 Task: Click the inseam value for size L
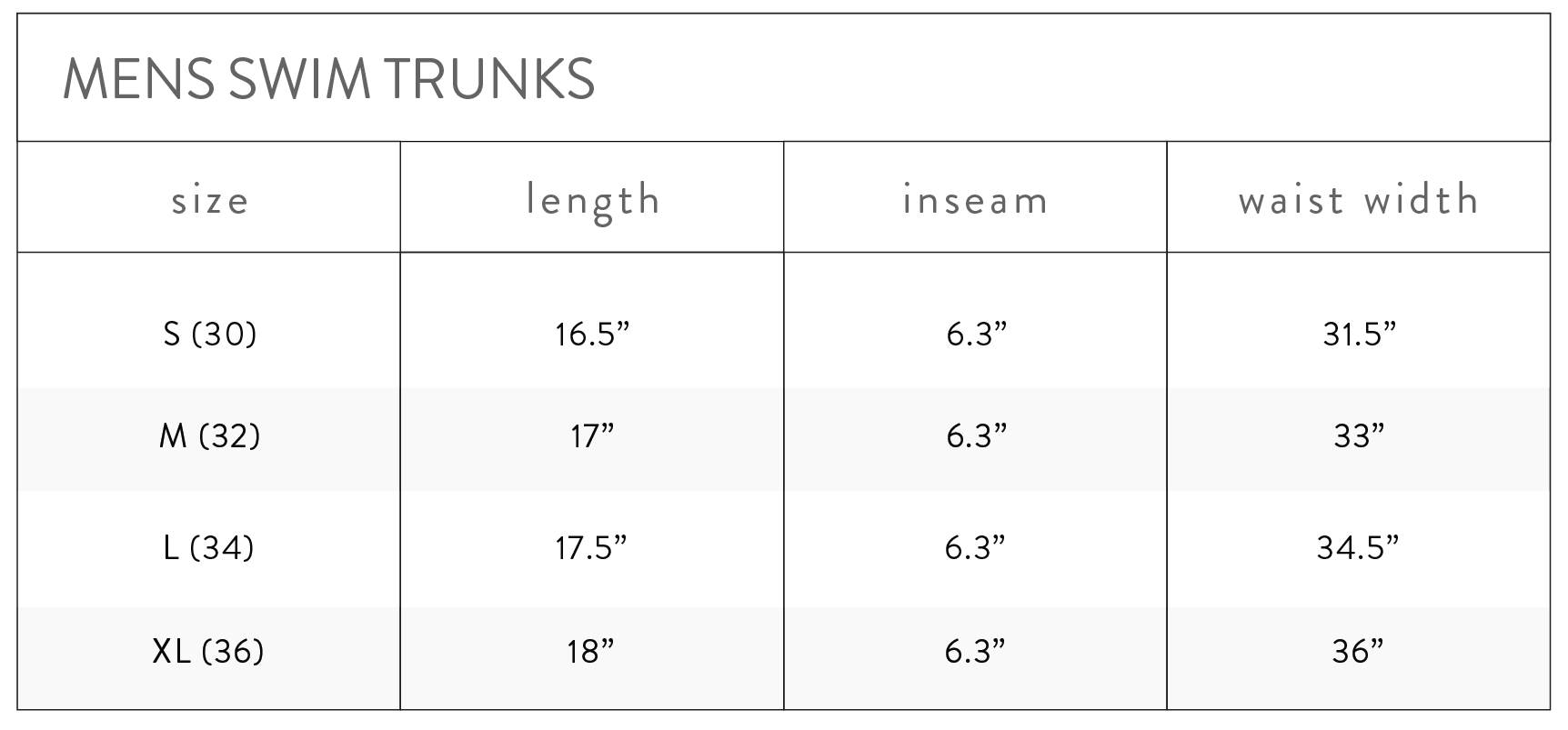click(x=976, y=547)
